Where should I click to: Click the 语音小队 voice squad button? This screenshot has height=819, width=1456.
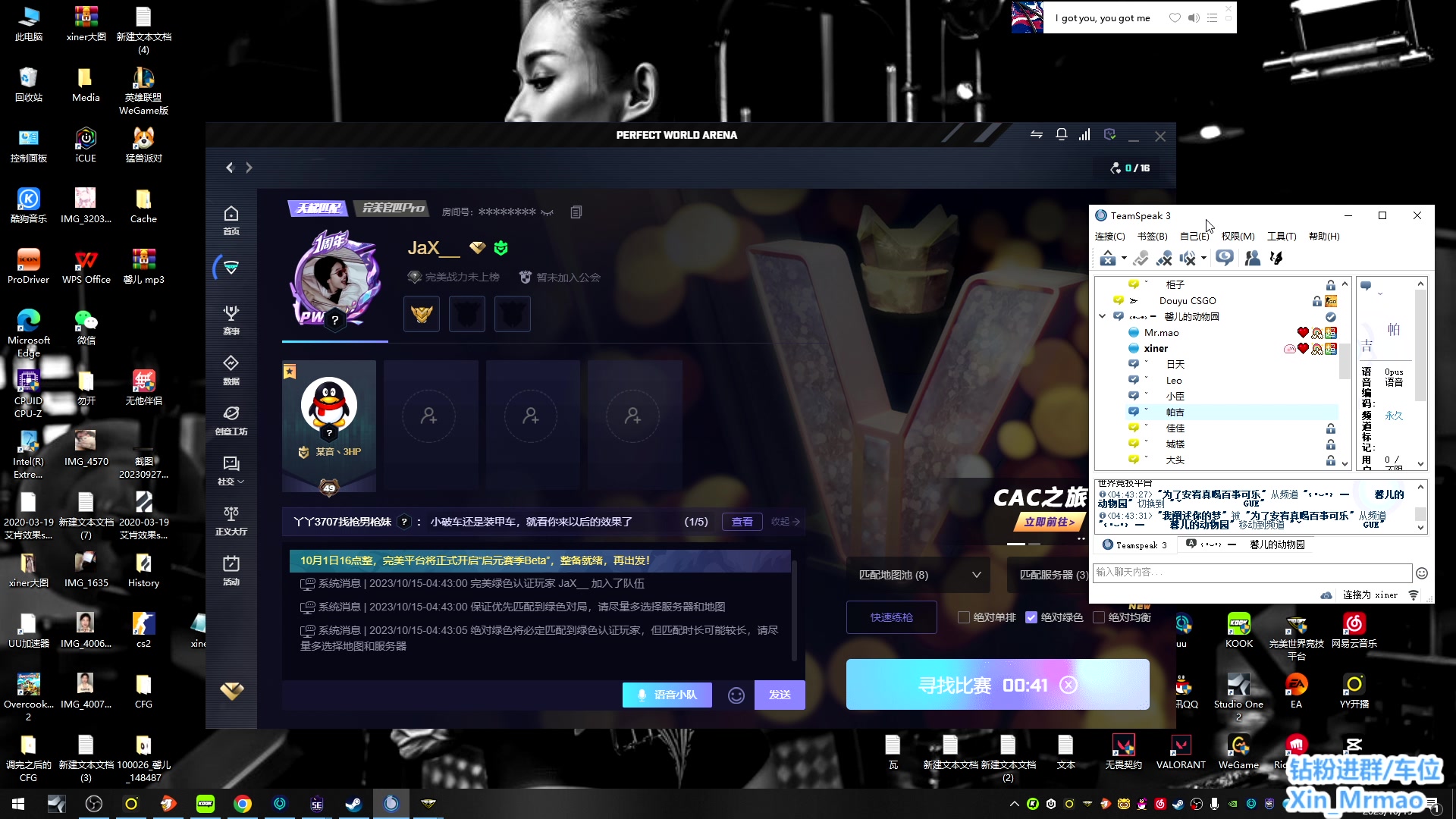(667, 695)
